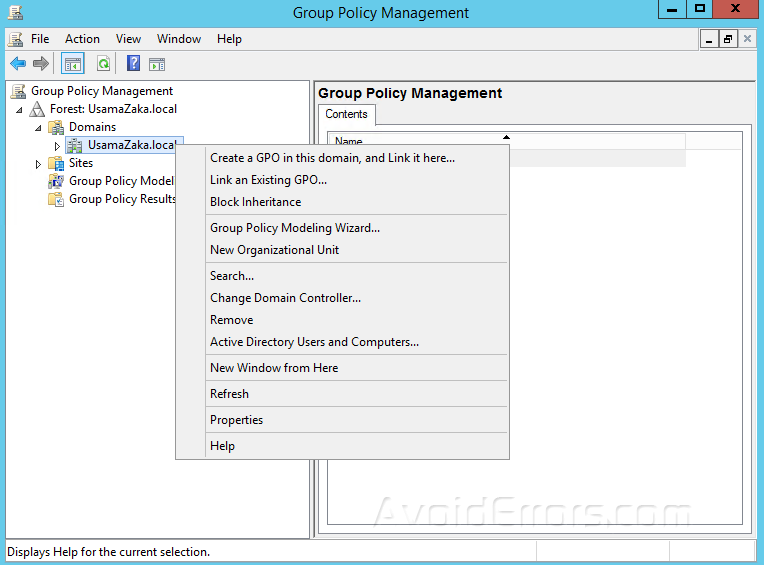The width and height of the screenshot is (764, 565).
Task: Choose Create a GPO in this domain option
Action: 332,158
